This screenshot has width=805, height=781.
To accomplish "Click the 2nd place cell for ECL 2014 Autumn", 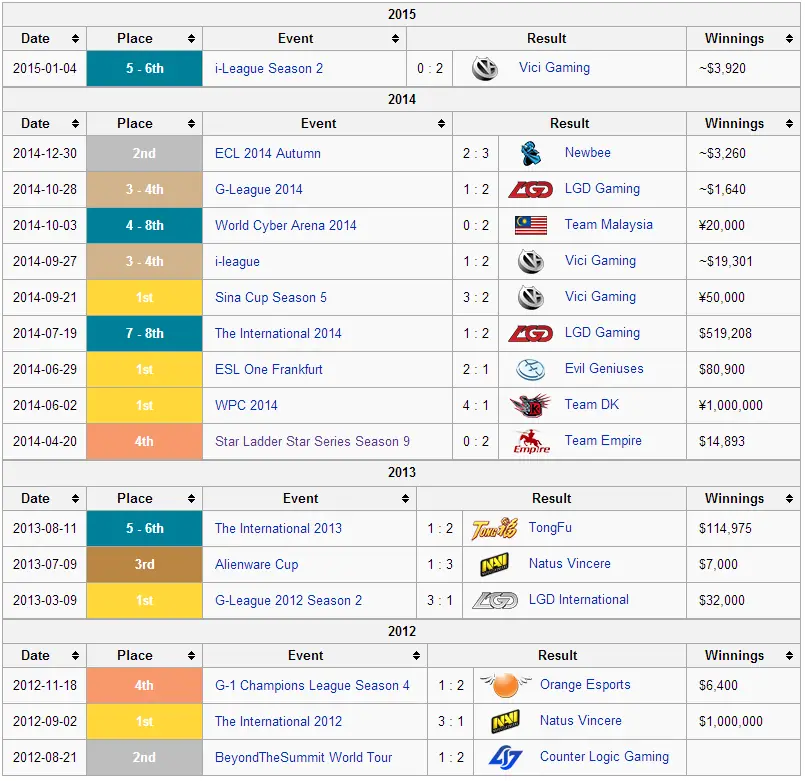I will coord(144,154).
